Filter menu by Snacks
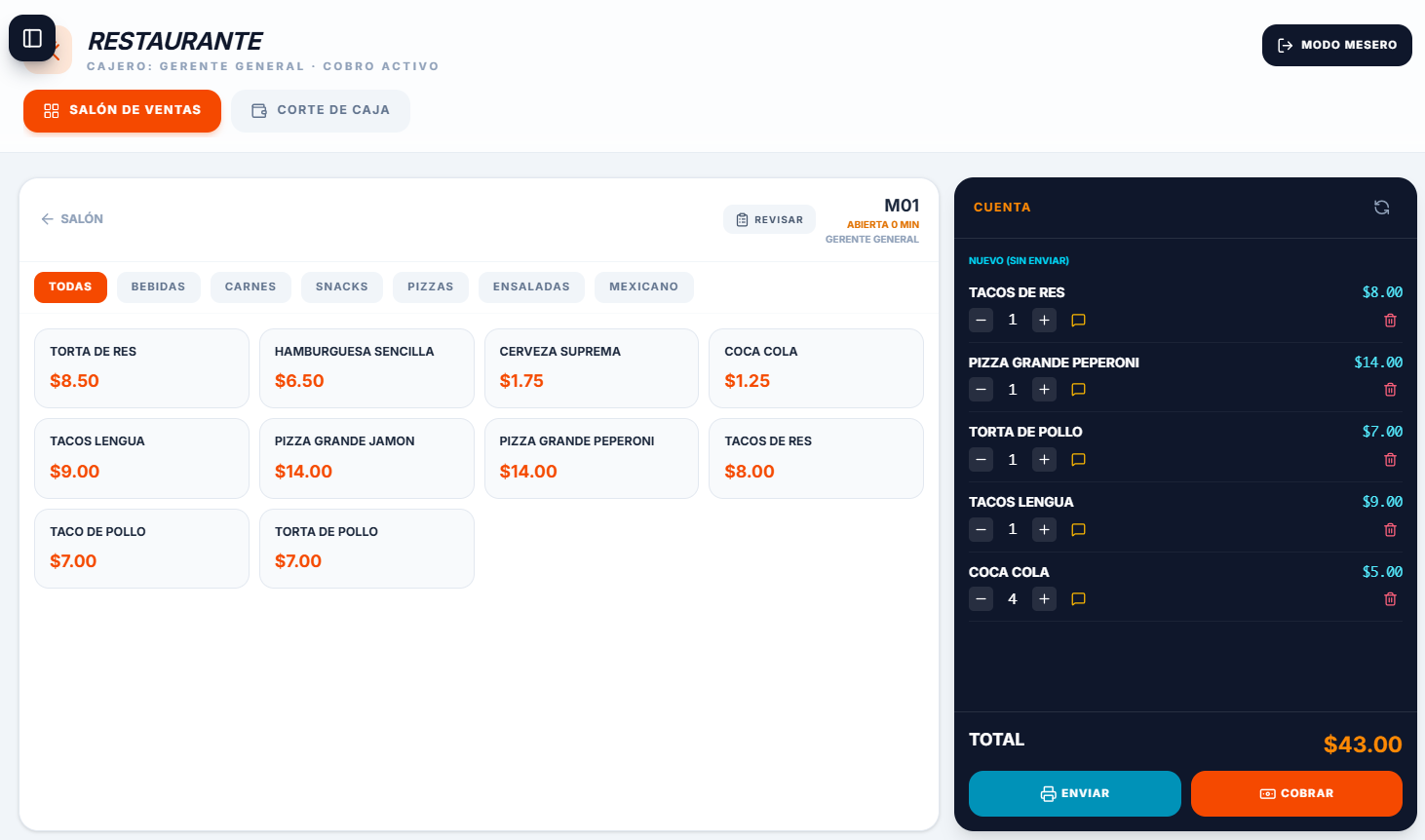This screenshot has height=840, width=1425. [x=342, y=286]
